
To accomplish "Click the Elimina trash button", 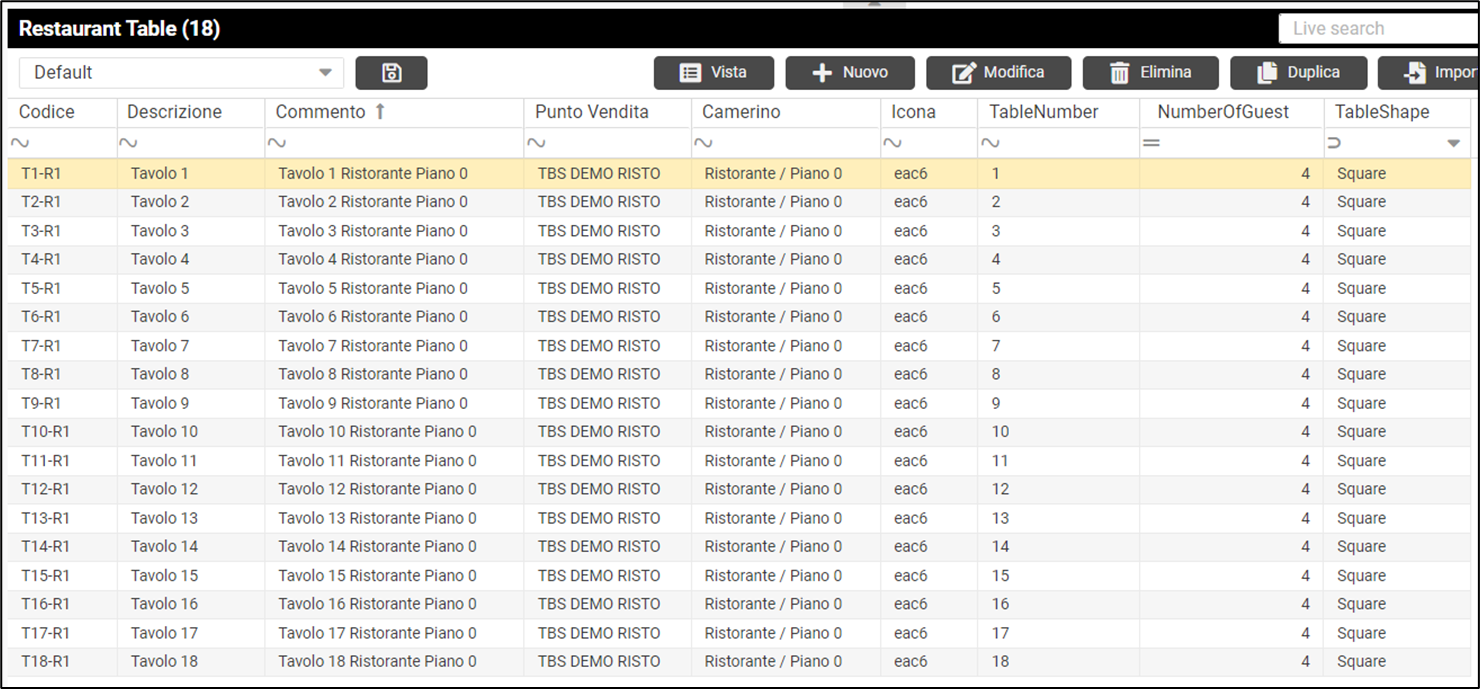I will tap(1150, 73).
